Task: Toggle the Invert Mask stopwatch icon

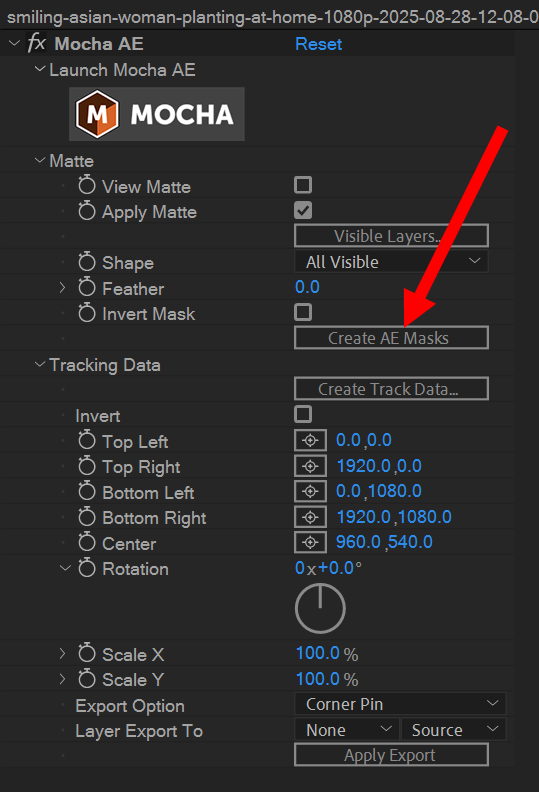Action: pos(87,312)
